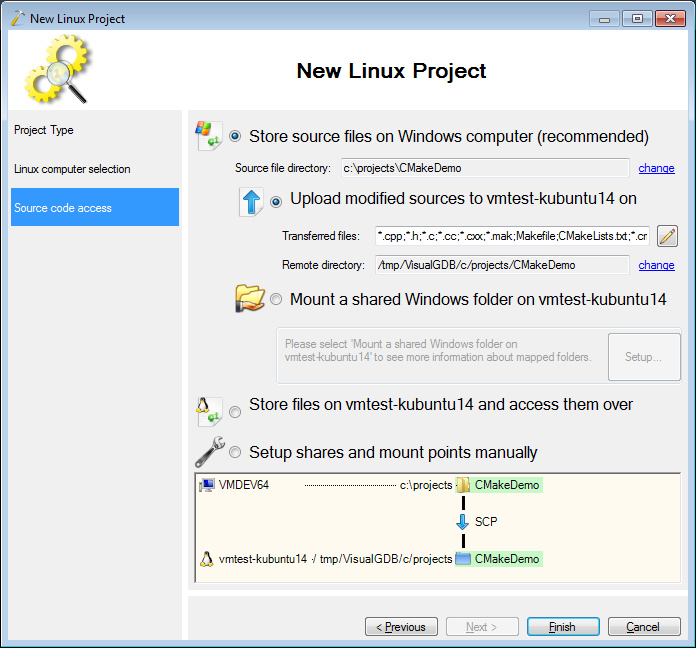Click the Linux penguin file icon beside Store files
Screen dimensions: 696x648
[209, 411]
